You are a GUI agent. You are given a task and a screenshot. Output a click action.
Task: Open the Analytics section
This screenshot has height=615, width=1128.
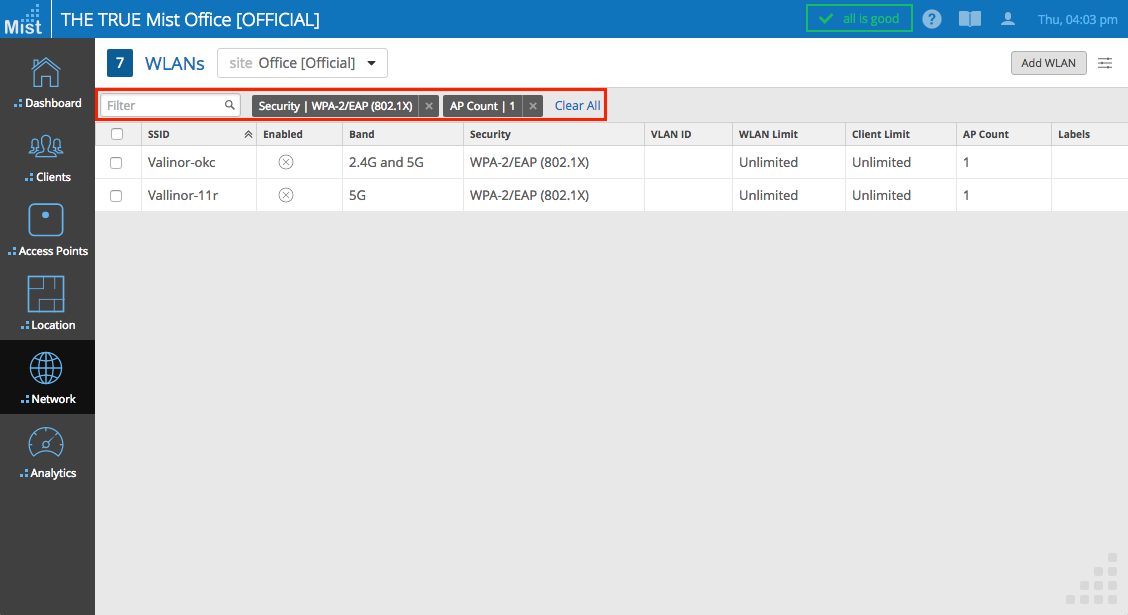(x=47, y=452)
